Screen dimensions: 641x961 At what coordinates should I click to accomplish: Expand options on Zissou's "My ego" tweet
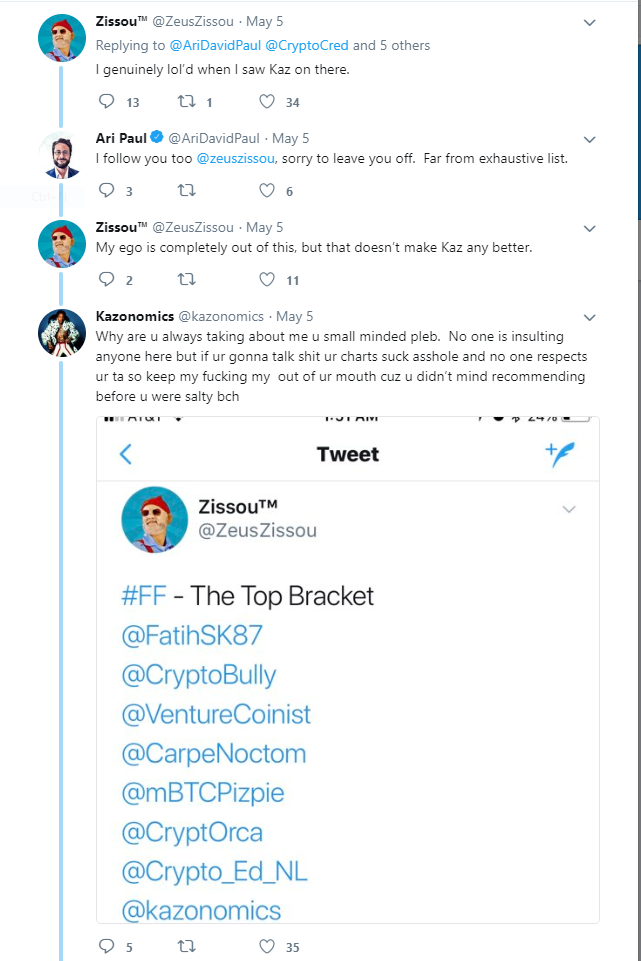[x=589, y=228]
